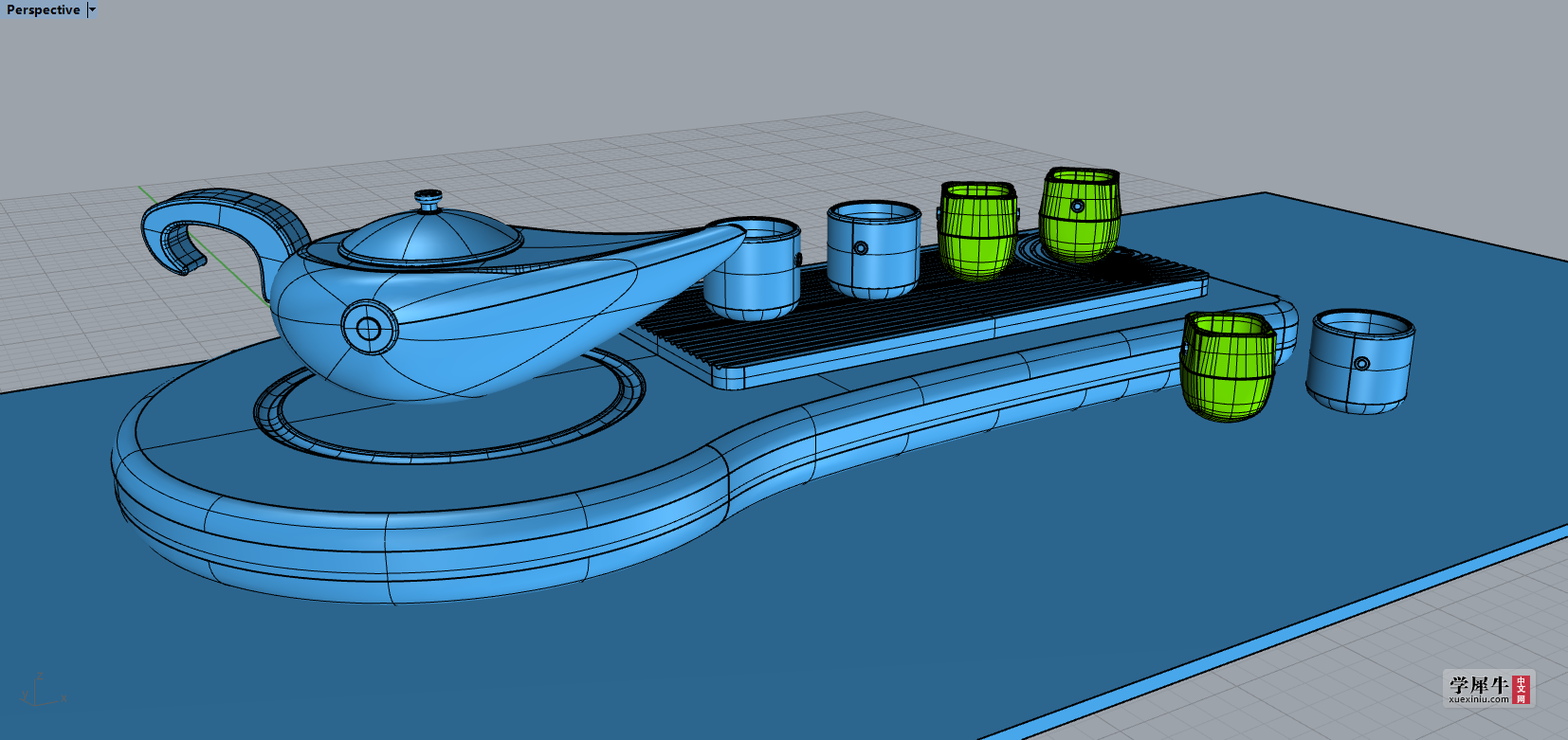
Task: Select the first green cup on the tray
Action: pyautogui.click(x=978, y=230)
